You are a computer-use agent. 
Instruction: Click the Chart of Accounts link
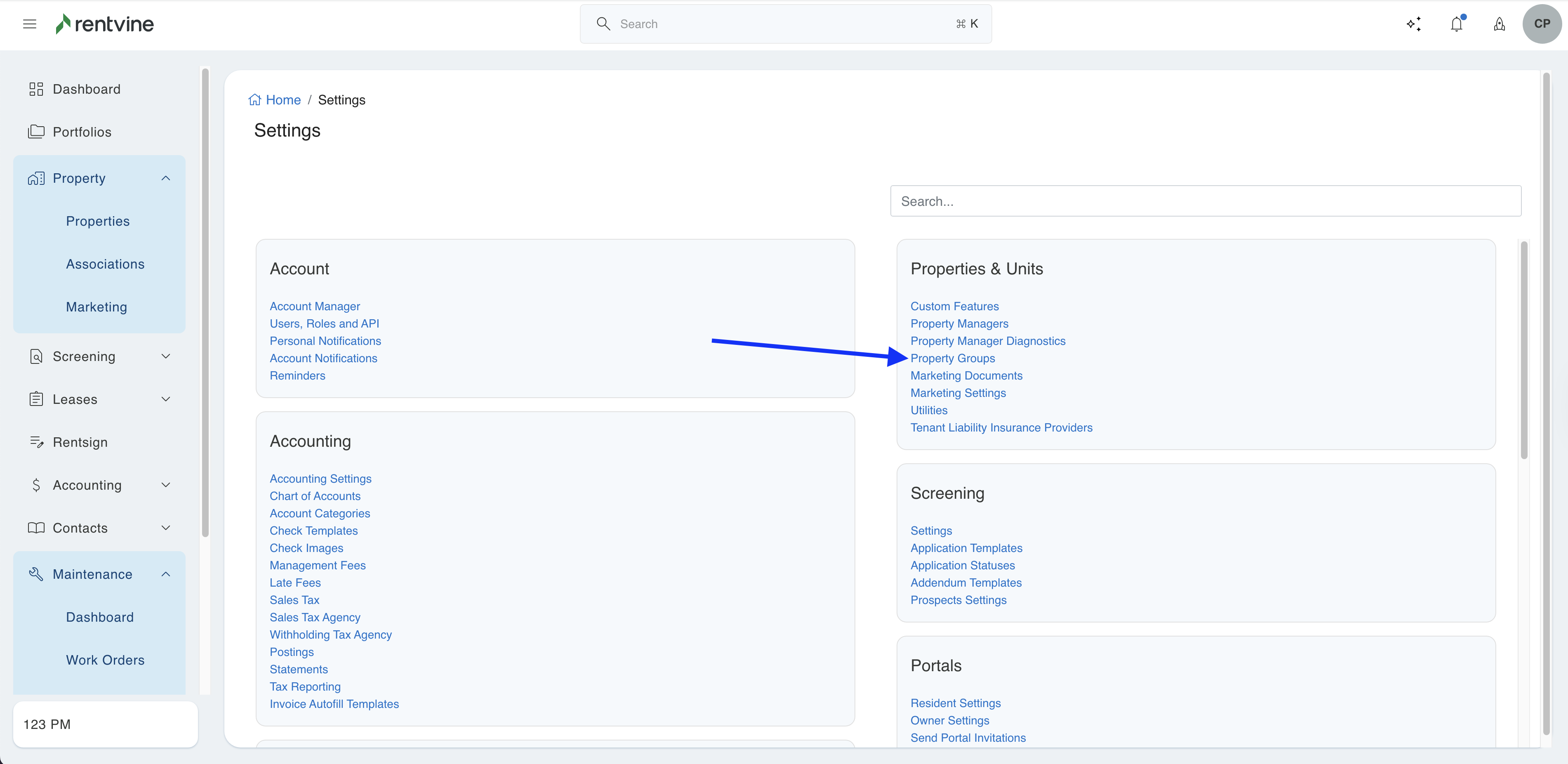click(315, 495)
